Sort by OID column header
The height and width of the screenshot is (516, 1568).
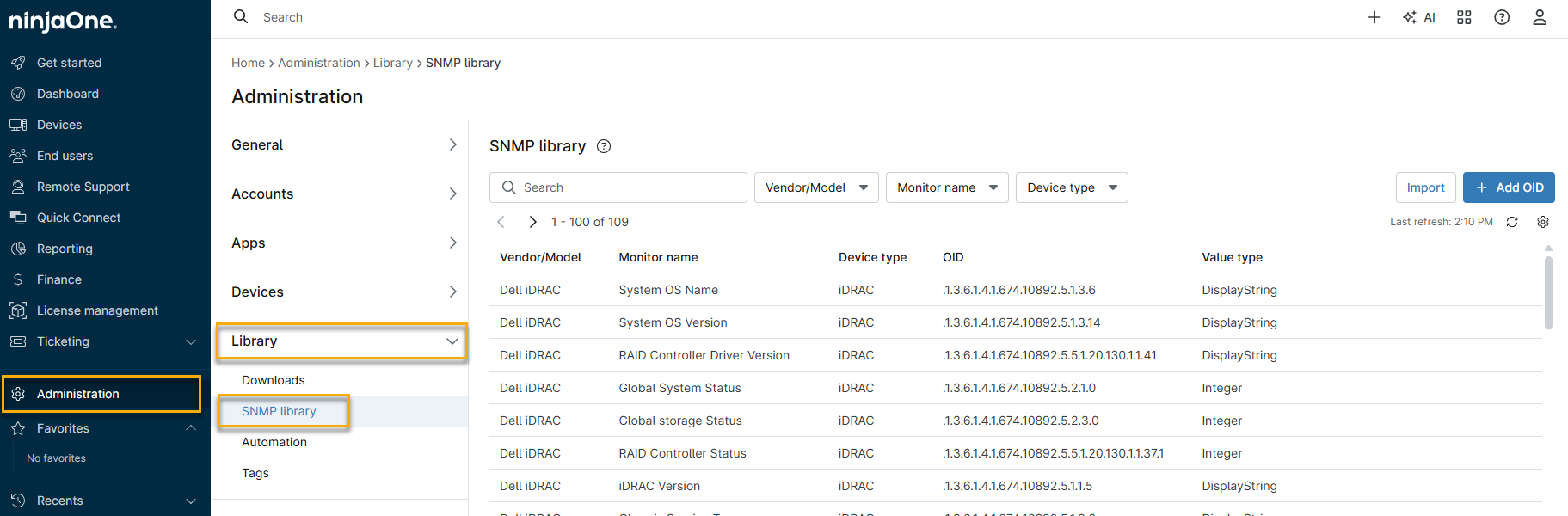[x=953, y=257]
